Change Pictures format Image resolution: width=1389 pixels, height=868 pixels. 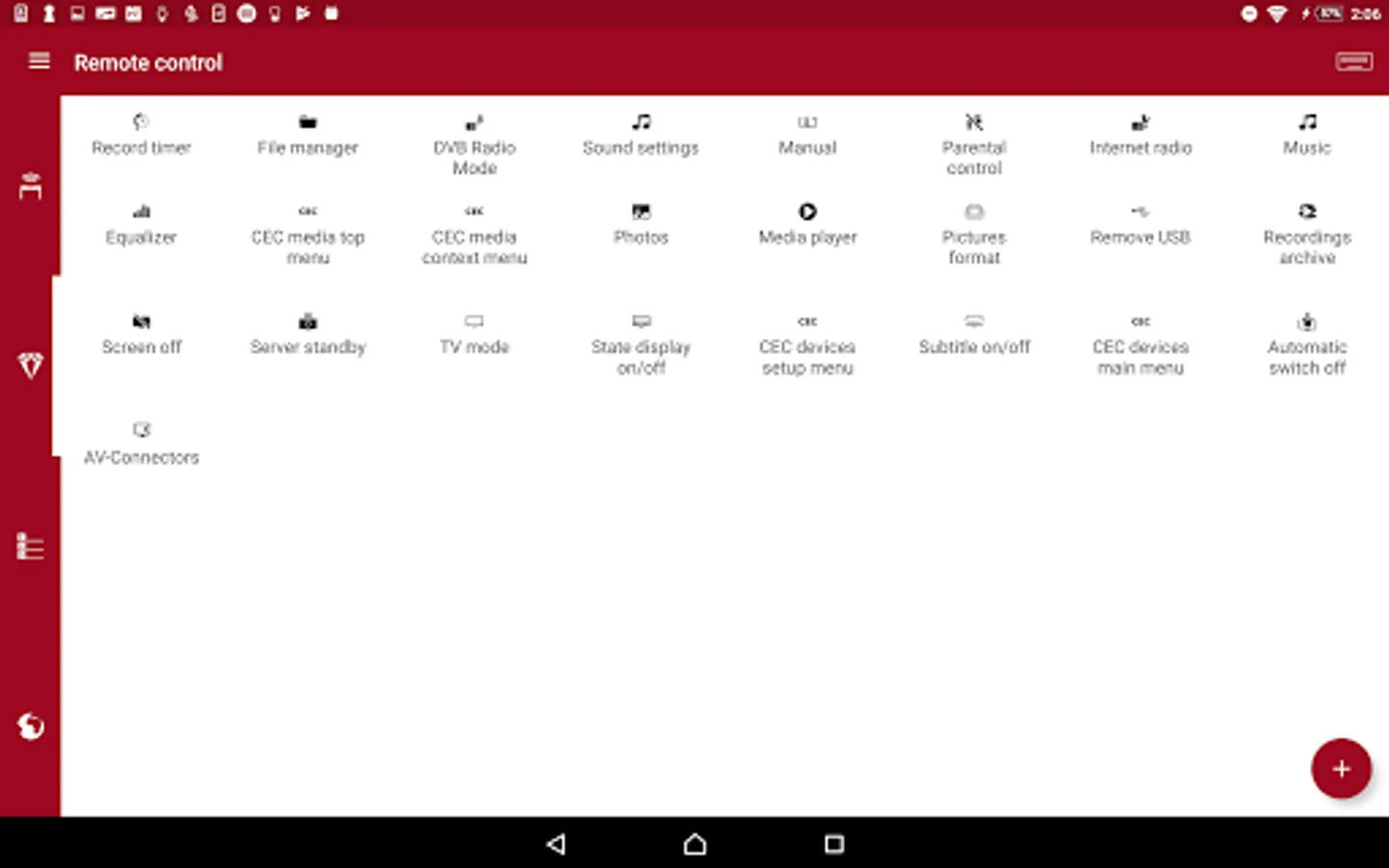click(974, 235)
